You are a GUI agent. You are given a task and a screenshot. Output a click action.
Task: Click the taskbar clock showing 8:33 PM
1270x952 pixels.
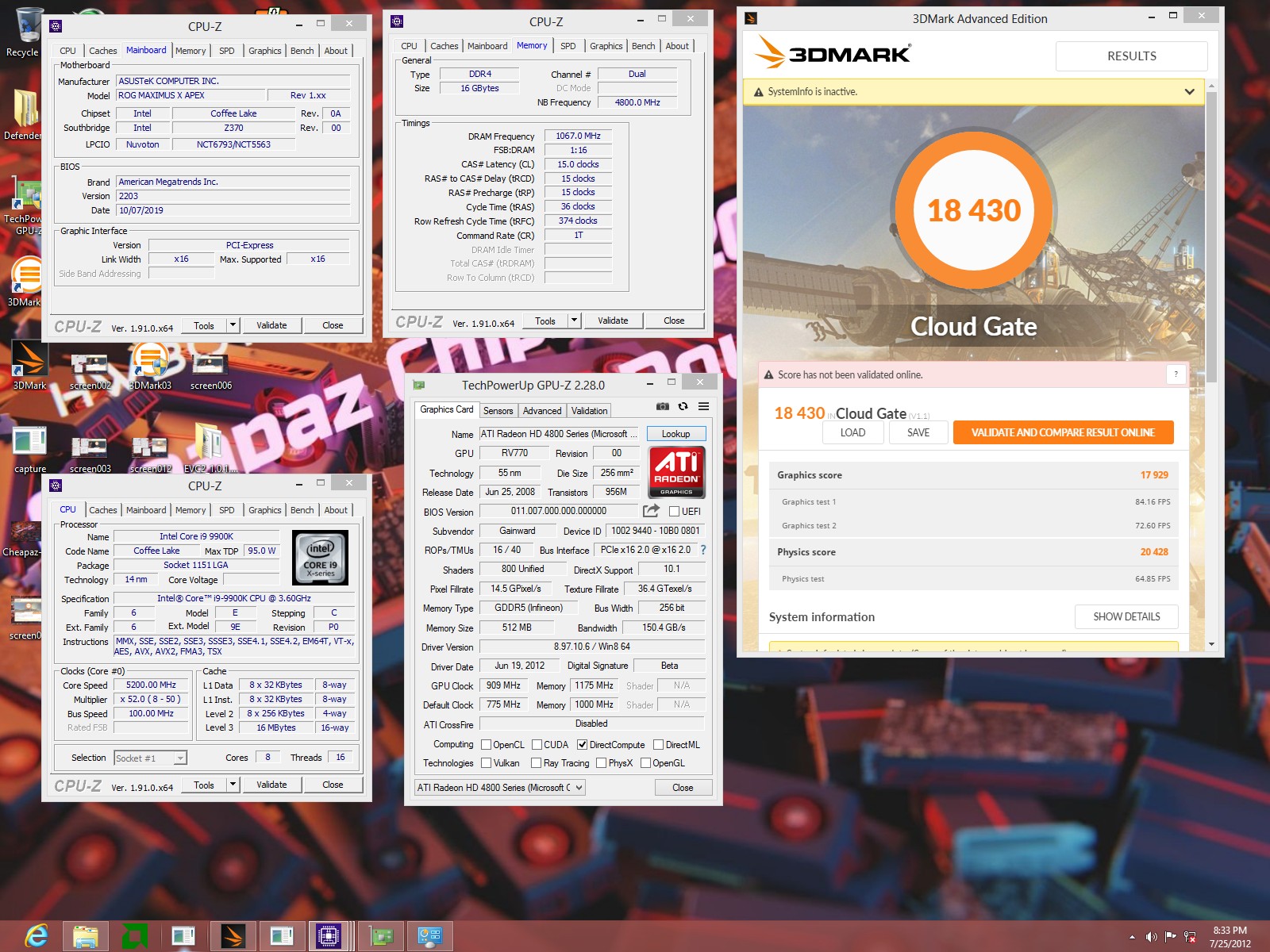[1230, 937]
